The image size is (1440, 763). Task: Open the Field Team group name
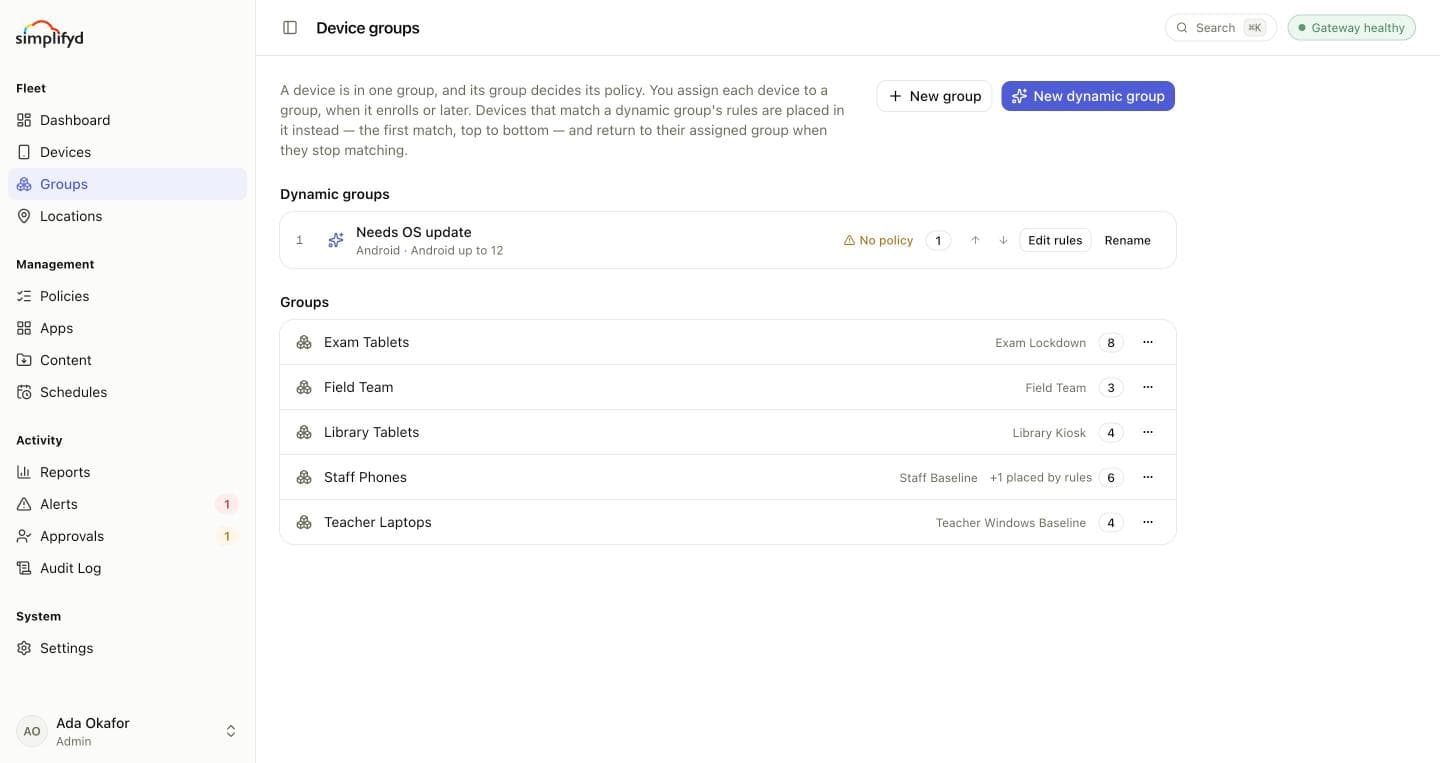pyautogui.click(x=358, y=387)
